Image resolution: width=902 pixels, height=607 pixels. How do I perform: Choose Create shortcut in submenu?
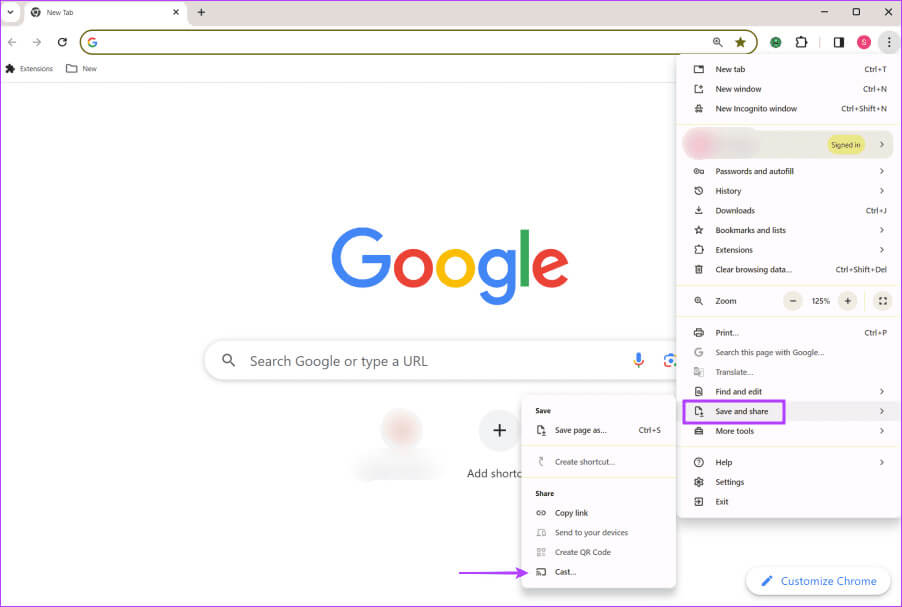click(x=598, y=461)
